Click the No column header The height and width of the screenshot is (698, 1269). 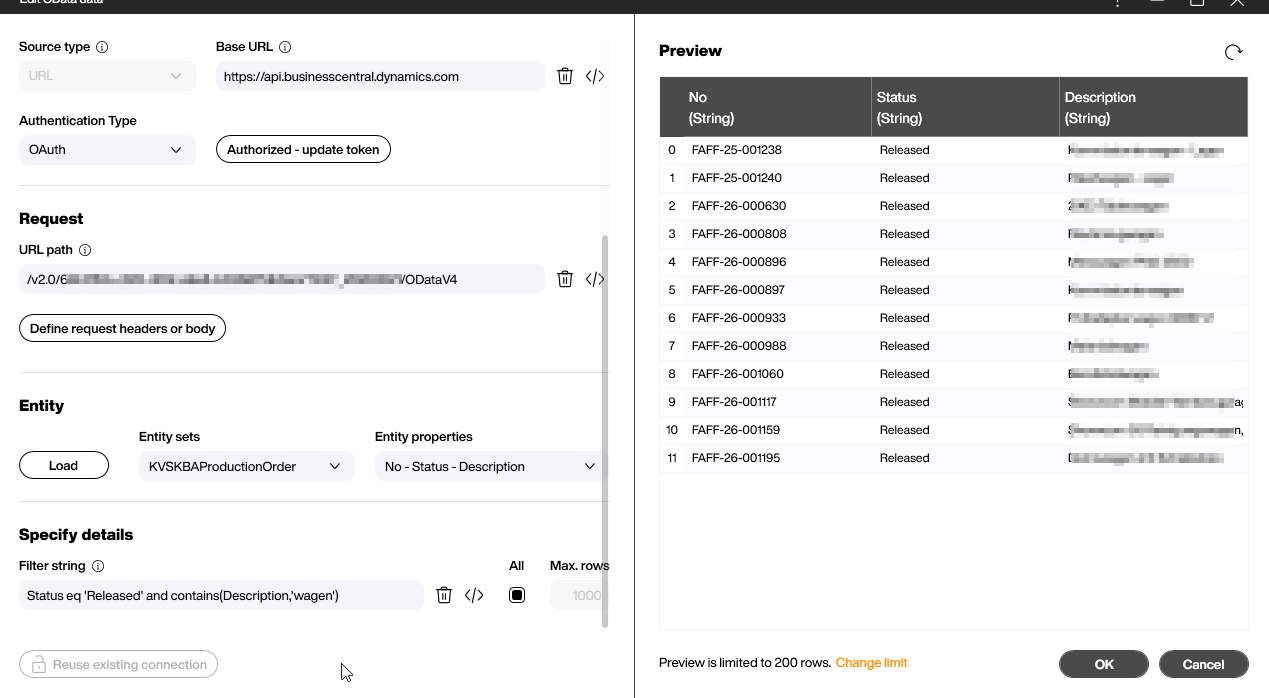tap(766, 107)
